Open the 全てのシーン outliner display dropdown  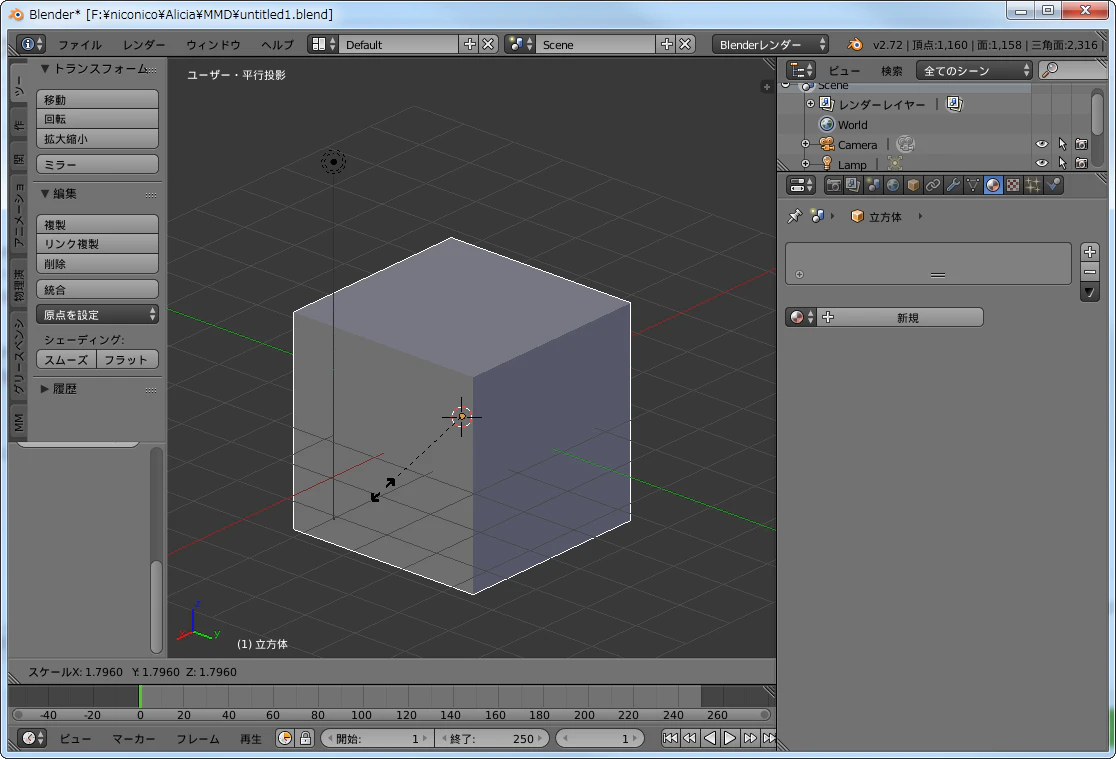(974, 70)
